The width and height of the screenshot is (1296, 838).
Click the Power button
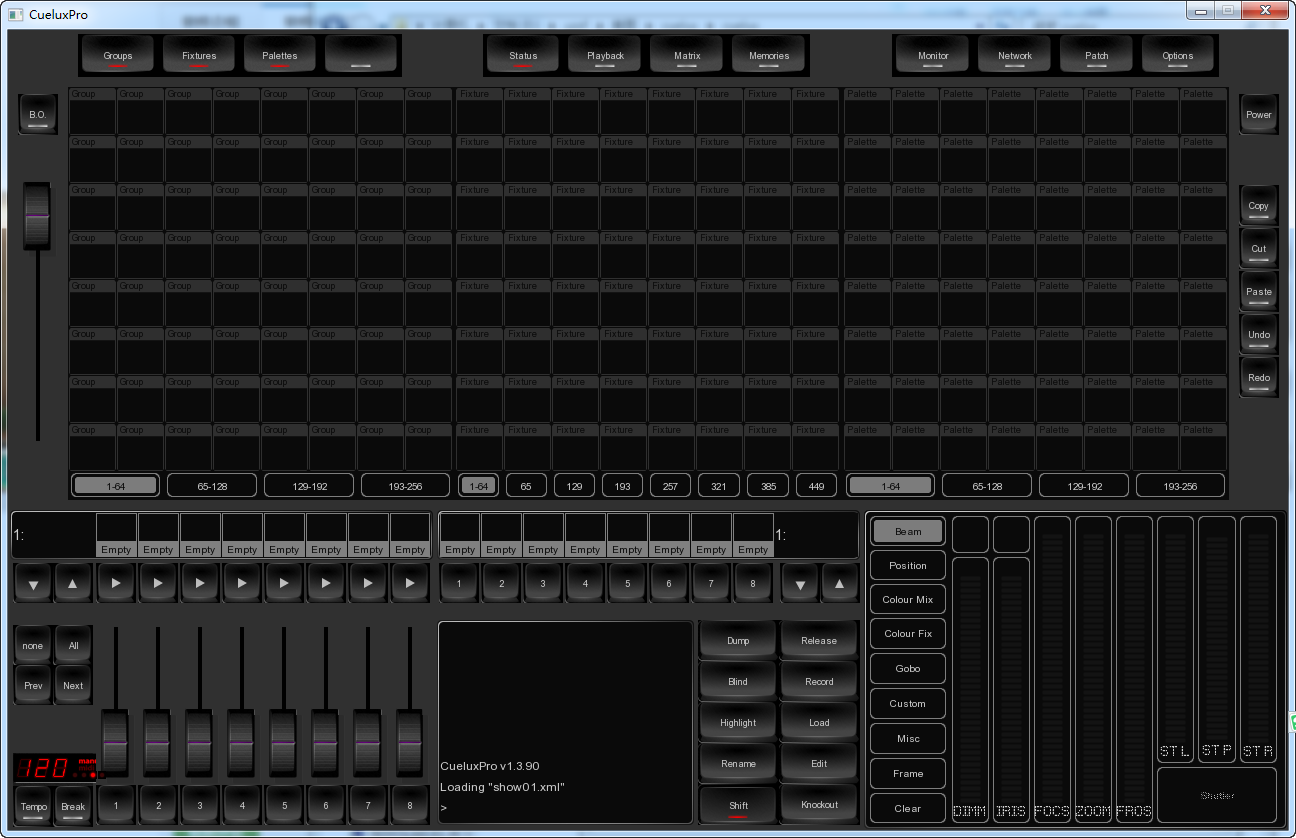click(x=1259, y=115)
